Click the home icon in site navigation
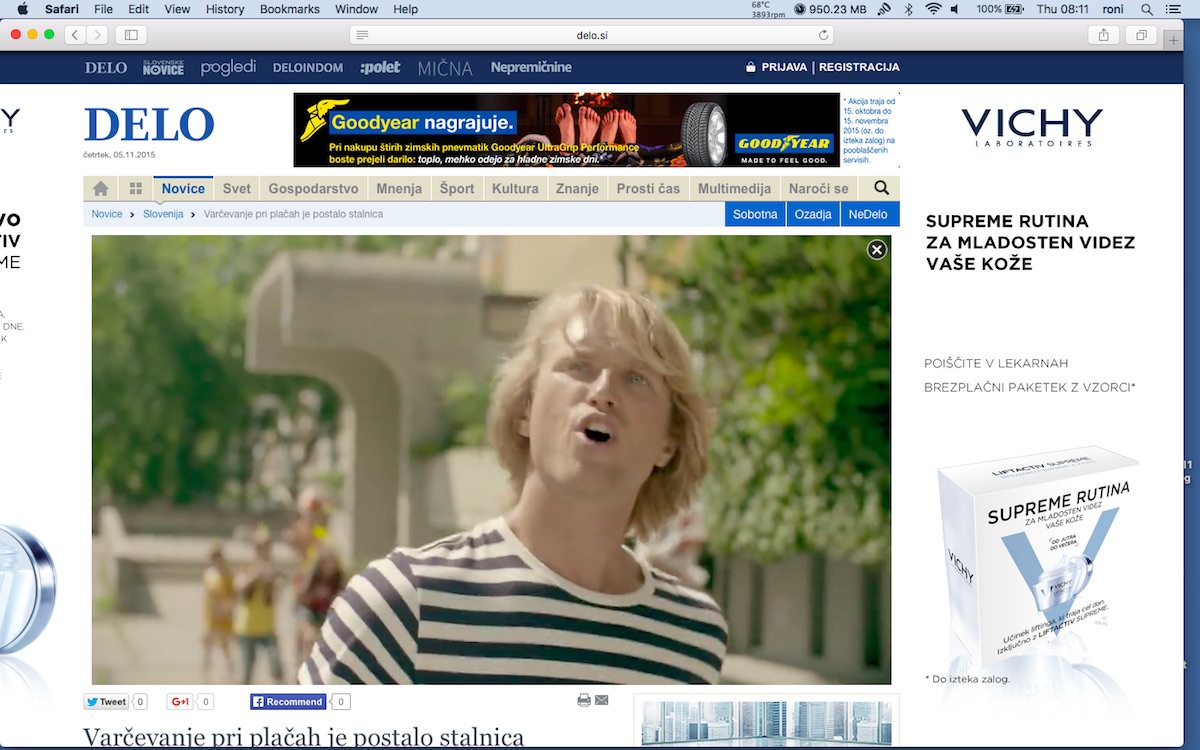Viewport: 1200px width, 750px height. pyautogui.click(x=100, y=189)
